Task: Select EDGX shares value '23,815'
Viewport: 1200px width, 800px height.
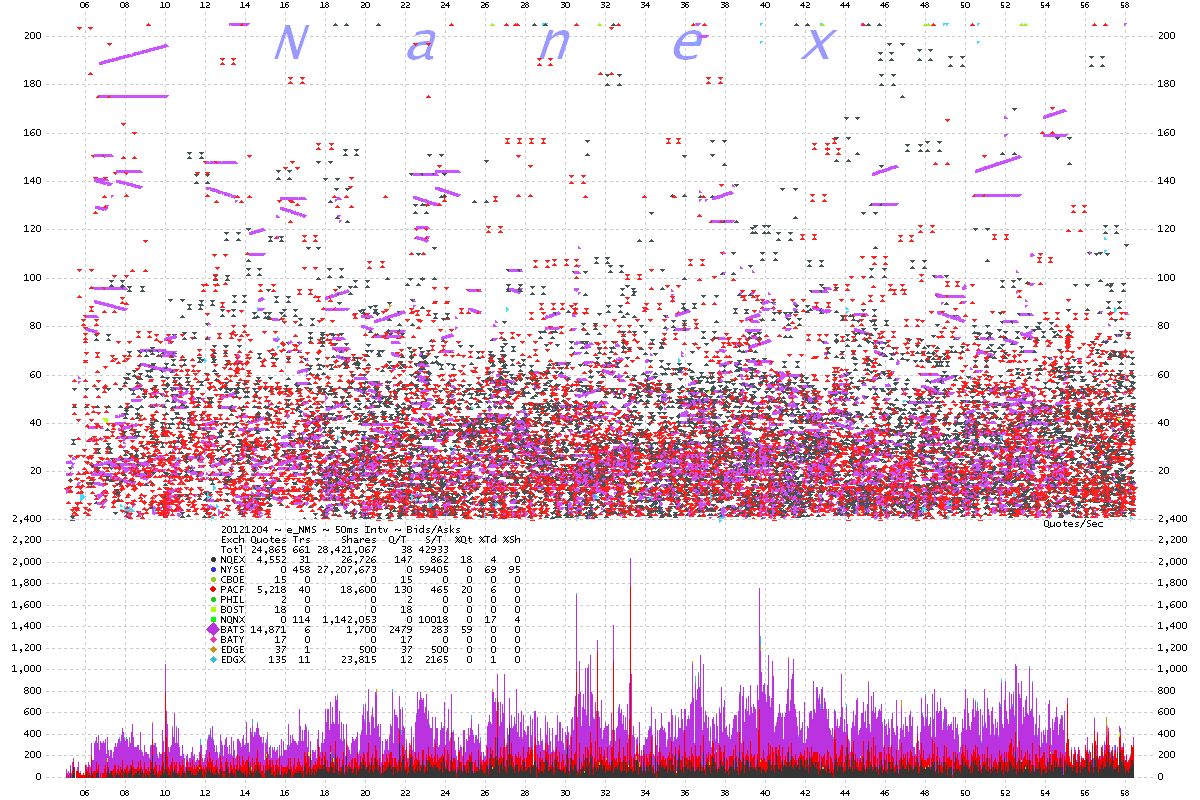Action: [359, 660]
